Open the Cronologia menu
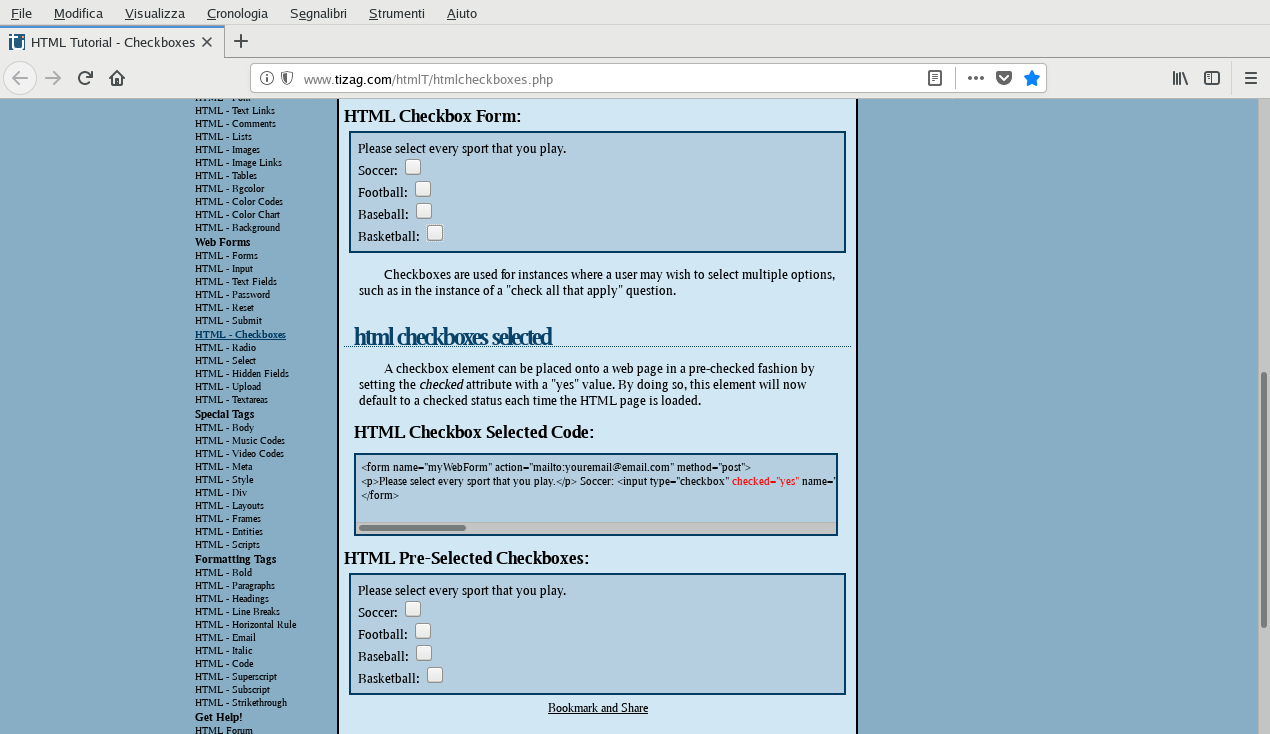1270x734 pixels. click(237, 13)
